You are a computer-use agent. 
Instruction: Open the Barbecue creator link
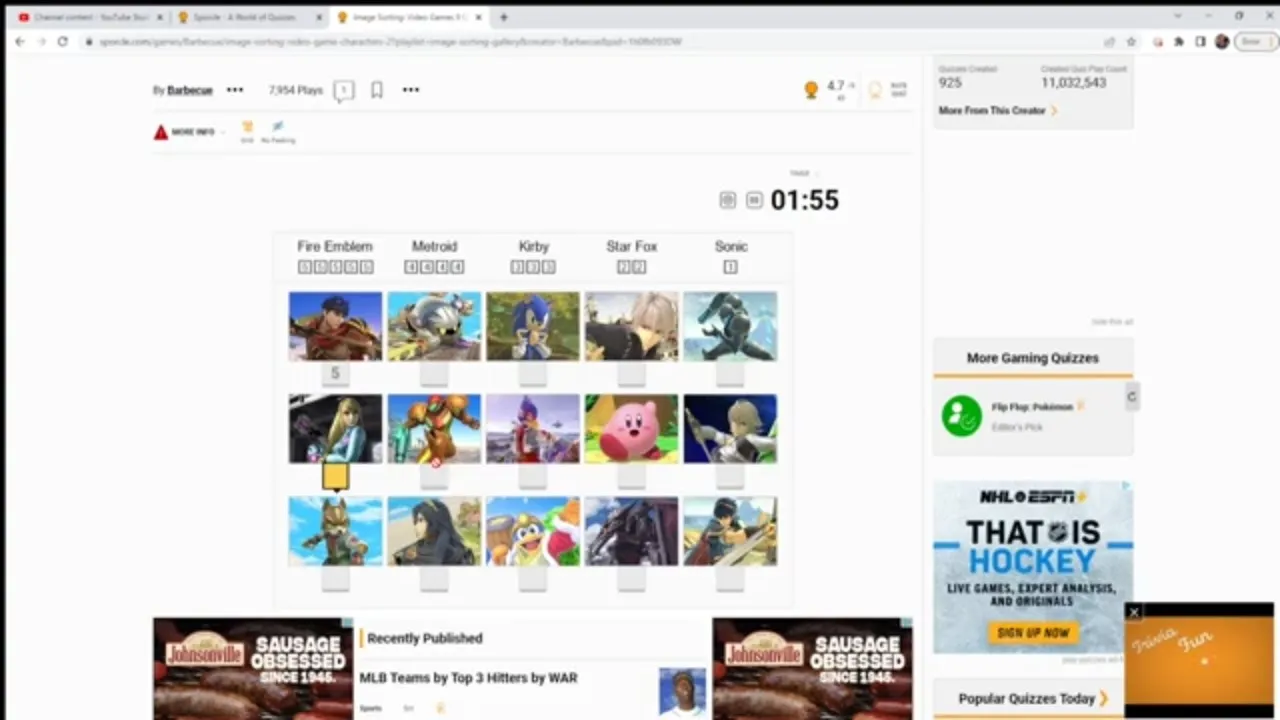[x=189, y=90]
